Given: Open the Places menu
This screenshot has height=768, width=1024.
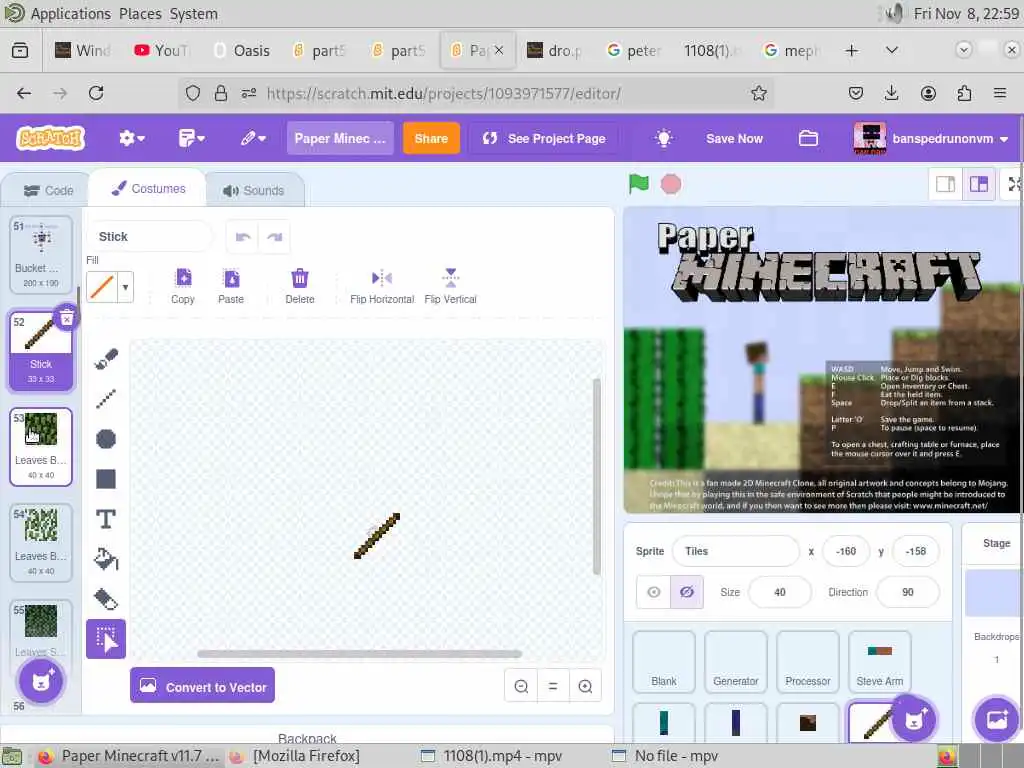Looking at the screenshot, I should (140, 14).
